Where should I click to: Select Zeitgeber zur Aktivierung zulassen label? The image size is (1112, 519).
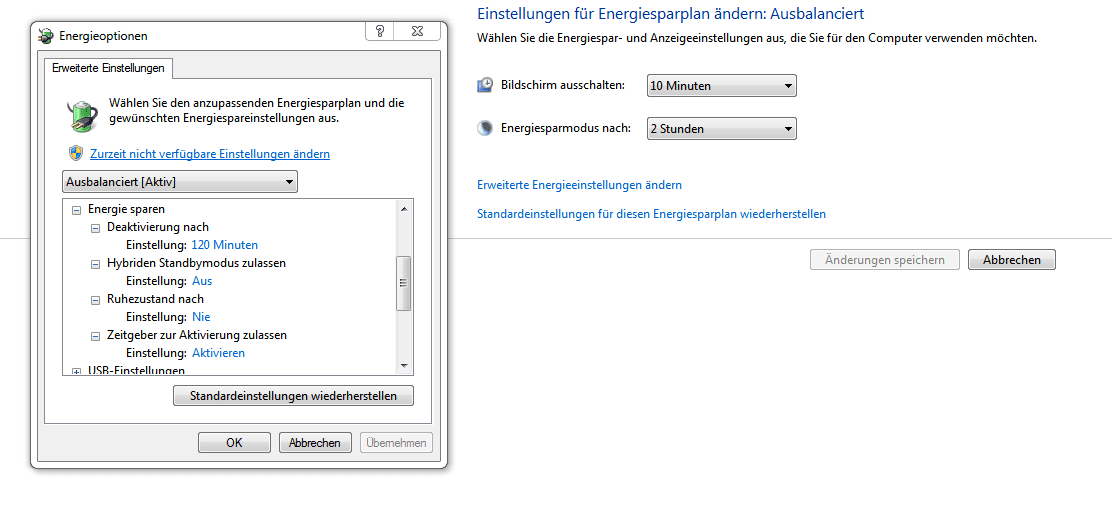pyautogui.click(x=196, y=335)
